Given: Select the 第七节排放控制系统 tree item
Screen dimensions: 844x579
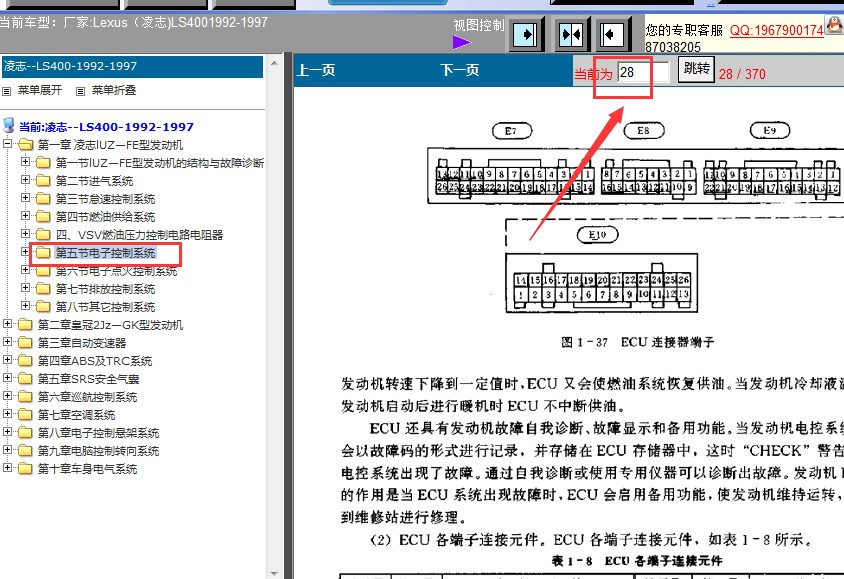Looking at the screenshot, I should coord(106,290).
